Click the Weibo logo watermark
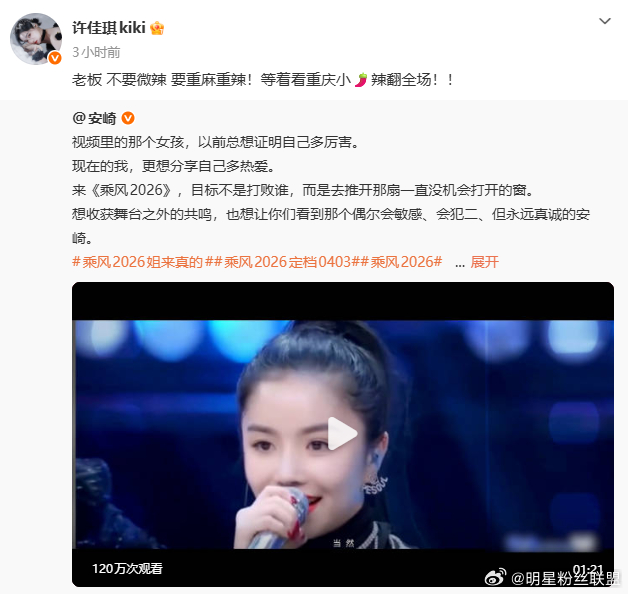Image resolution: width=628 pixels, height=594 pixels. click(x=495, y=577)
